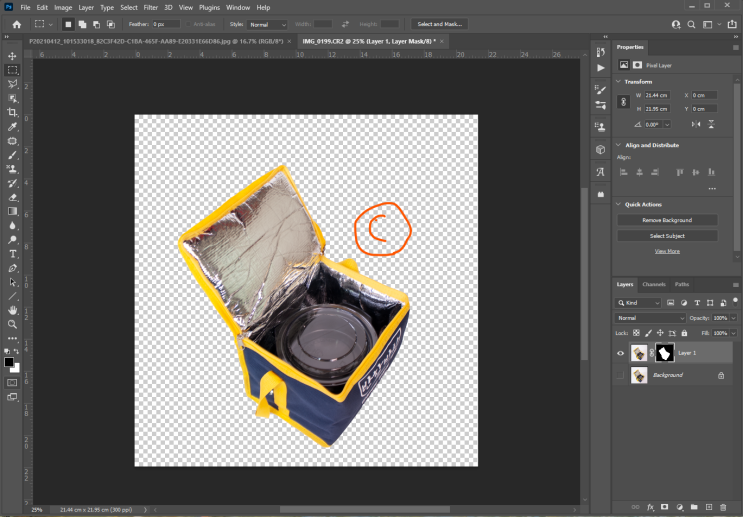Delete layer with trash icon
The image size is (743, 517).
[723, 508]
